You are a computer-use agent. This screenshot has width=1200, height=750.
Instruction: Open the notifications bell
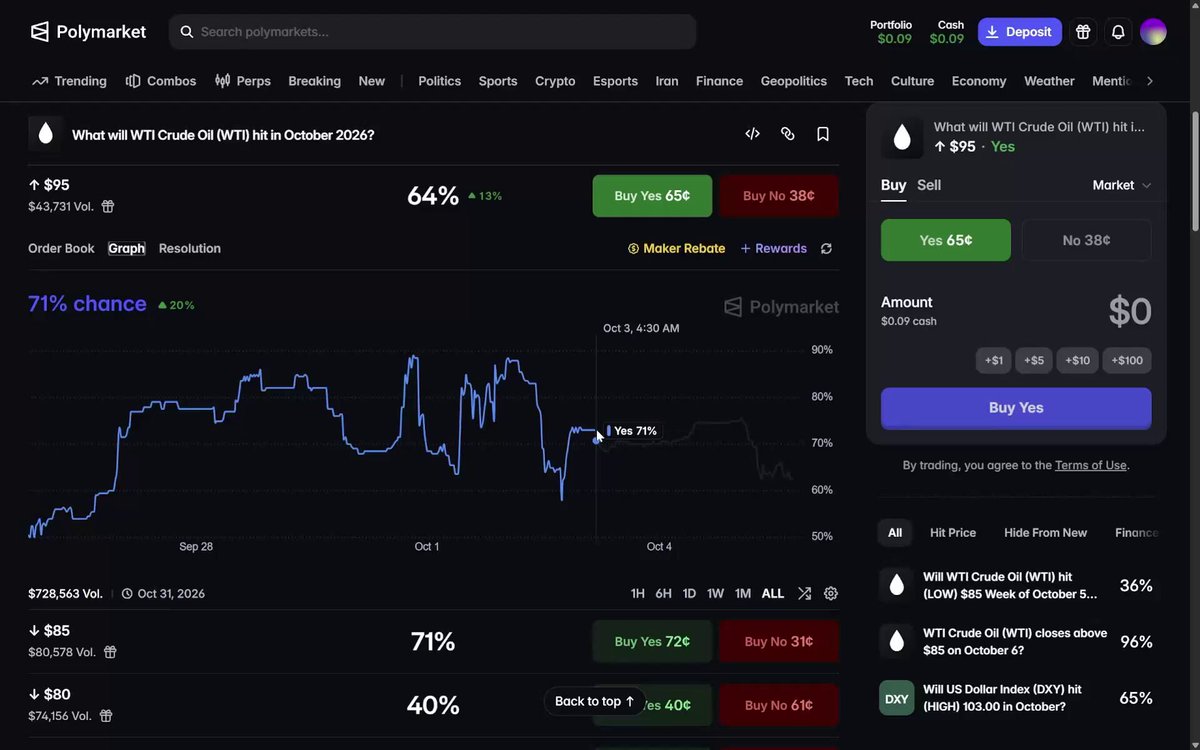[1118, 32]
